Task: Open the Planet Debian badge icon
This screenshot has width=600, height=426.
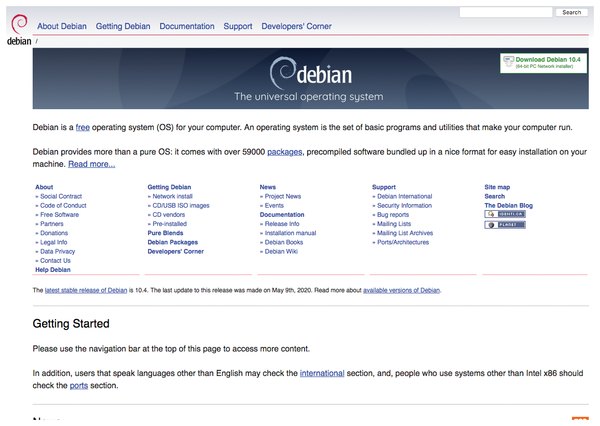Action: [505, 225]
